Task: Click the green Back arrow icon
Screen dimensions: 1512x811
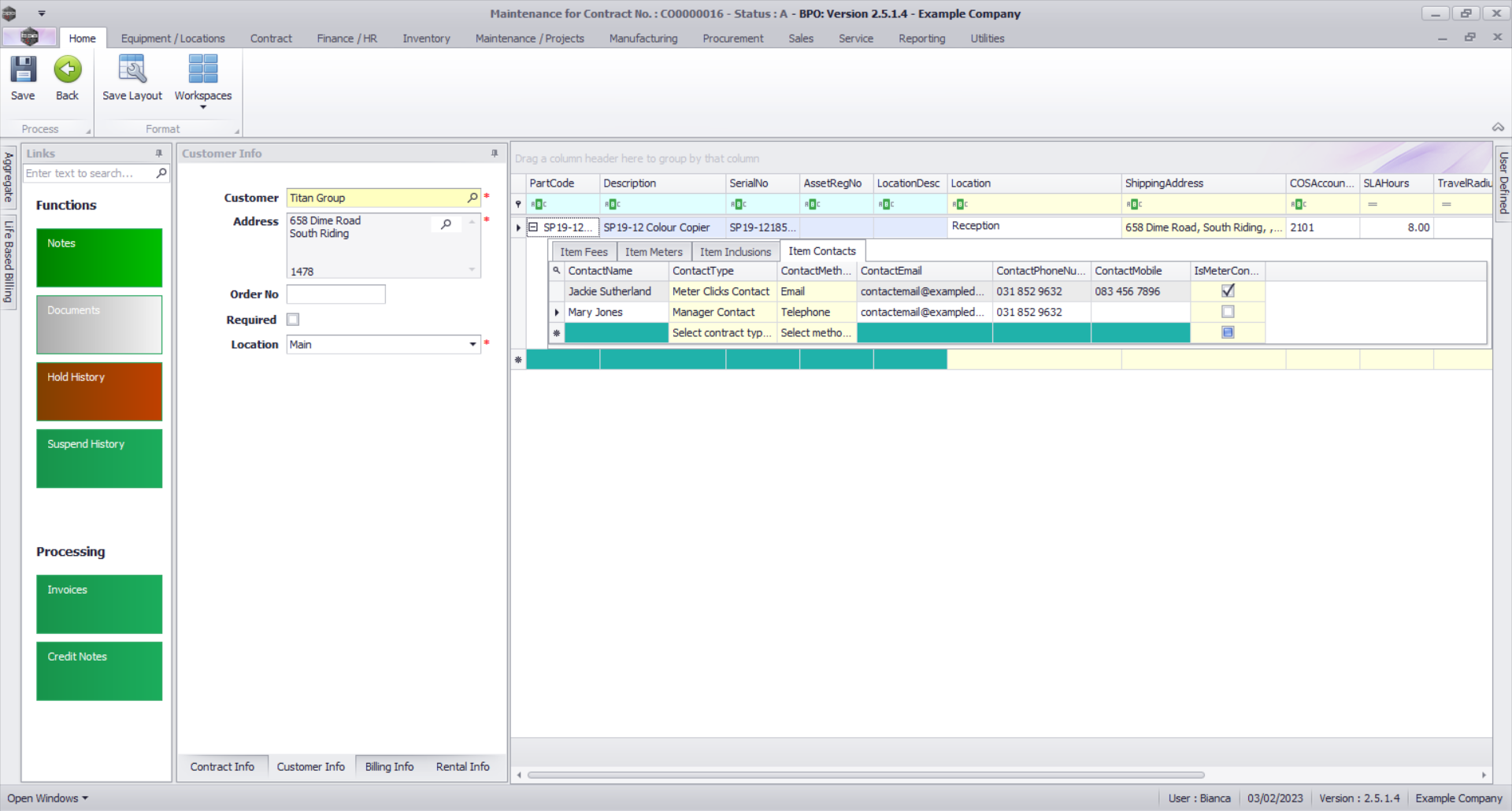Action: [68, 70]
